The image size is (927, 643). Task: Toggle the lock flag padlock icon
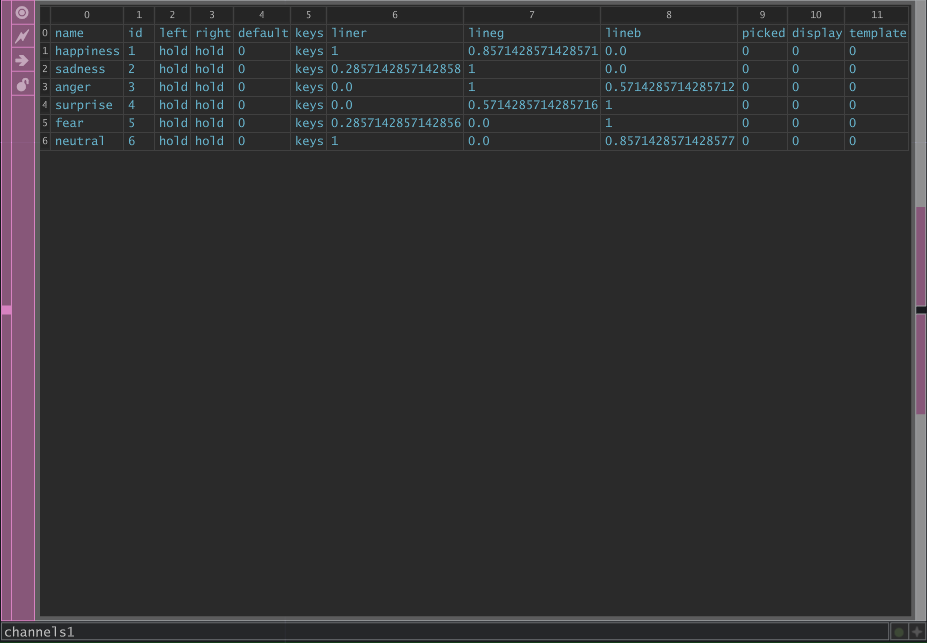coord(22,85)
